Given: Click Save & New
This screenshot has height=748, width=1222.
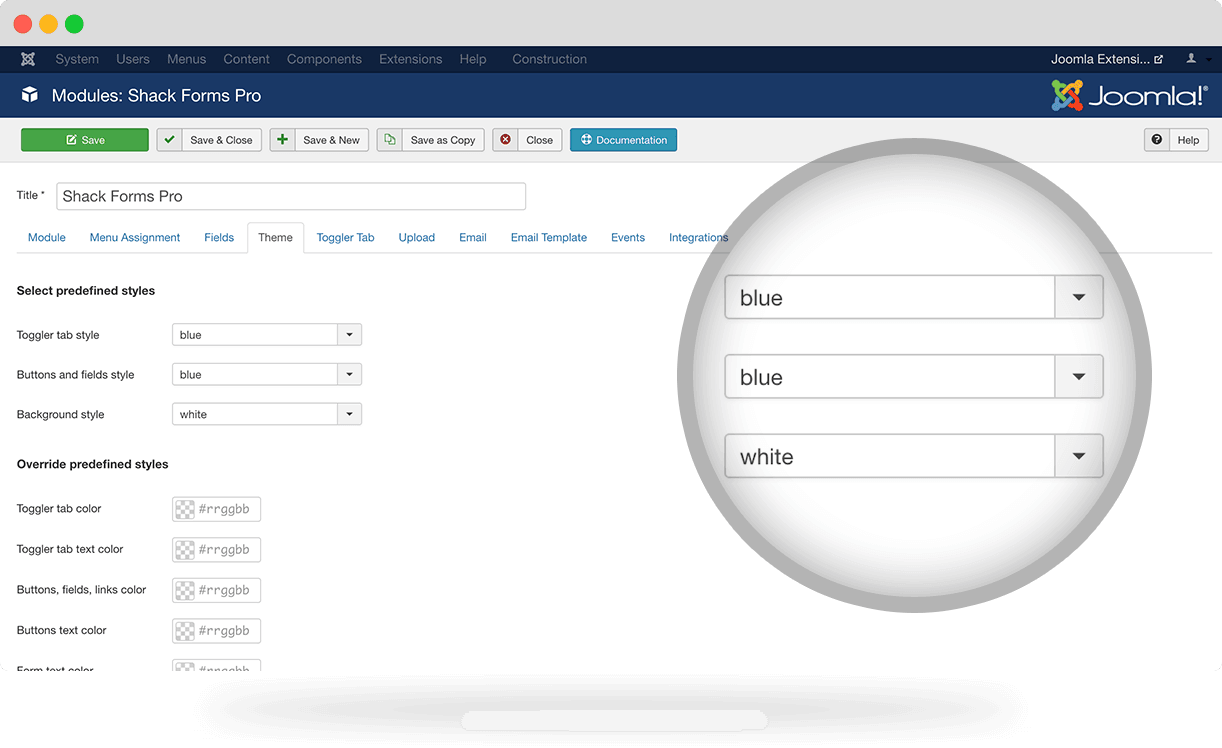Looking at the screenshot, I should tap(320, 140).
